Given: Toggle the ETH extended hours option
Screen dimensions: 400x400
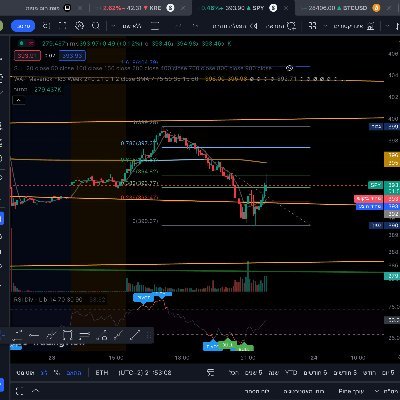Looking at the screenshot, I should [x=102, y=372].
